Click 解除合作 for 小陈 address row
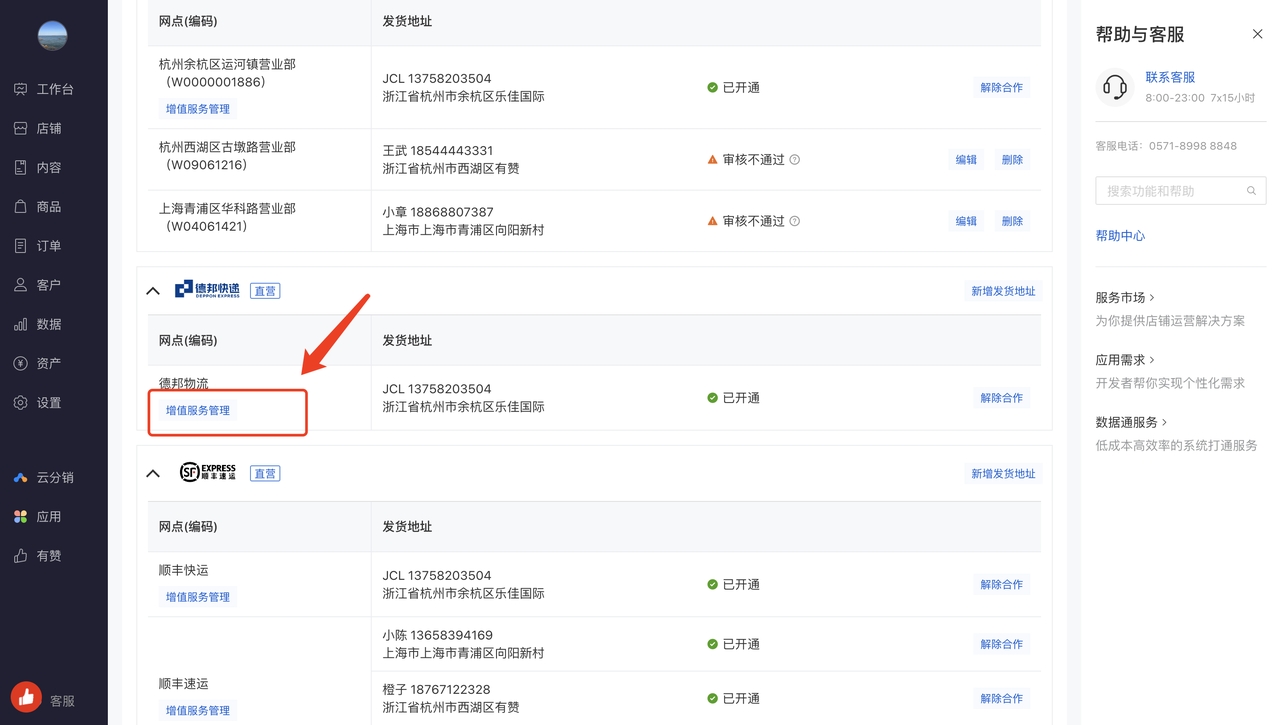This screenshot has height=725, width=1280. coord(1001,644)
